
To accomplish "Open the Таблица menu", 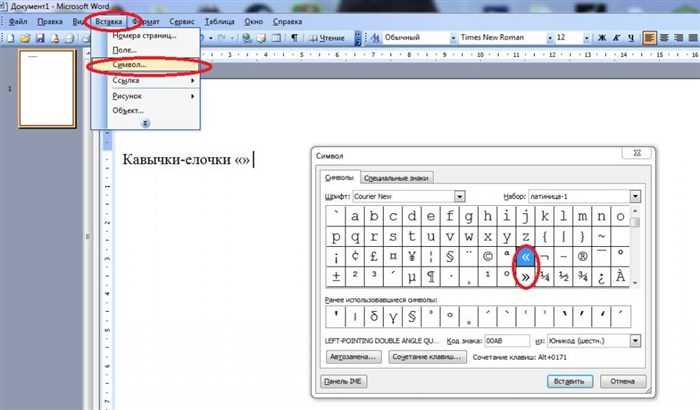I will click(219, 21).
